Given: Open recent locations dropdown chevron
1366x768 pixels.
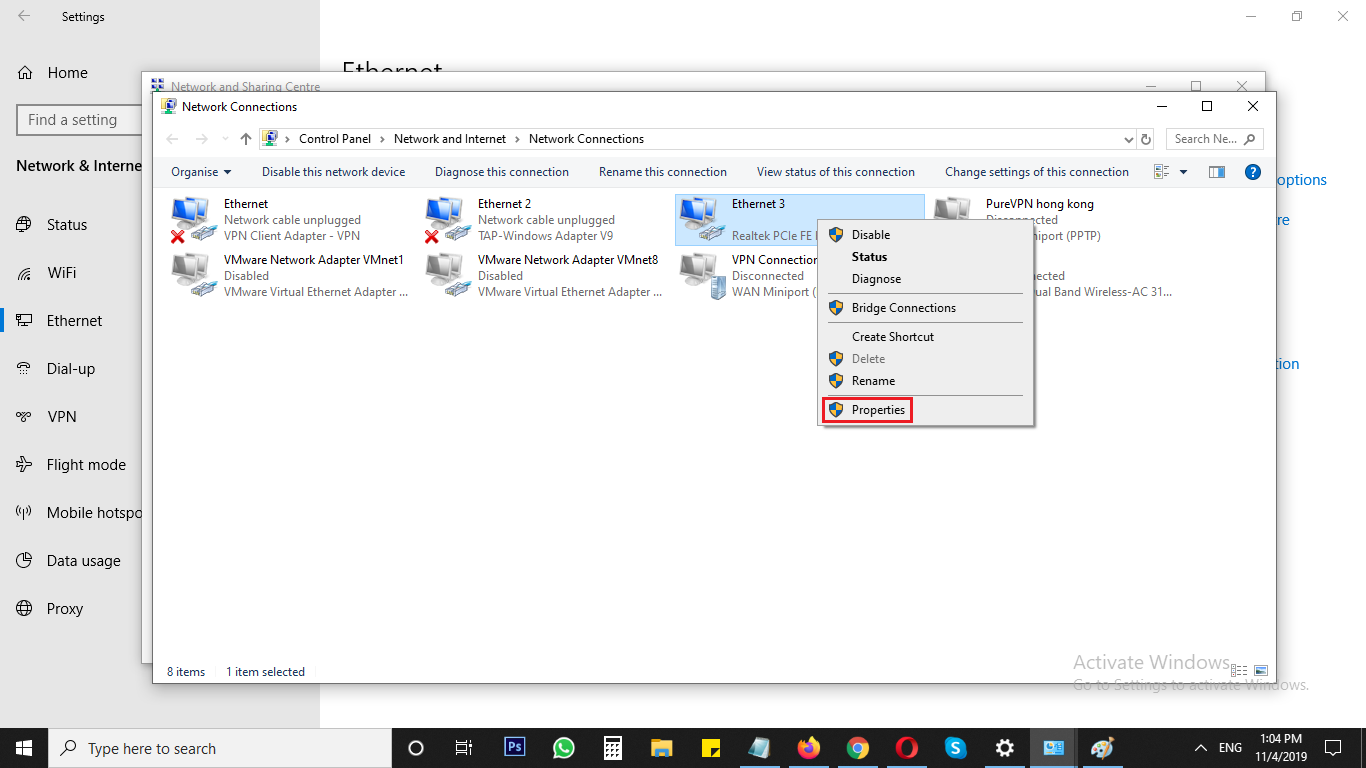Looking at the screenshot, I should click(224, 139).
